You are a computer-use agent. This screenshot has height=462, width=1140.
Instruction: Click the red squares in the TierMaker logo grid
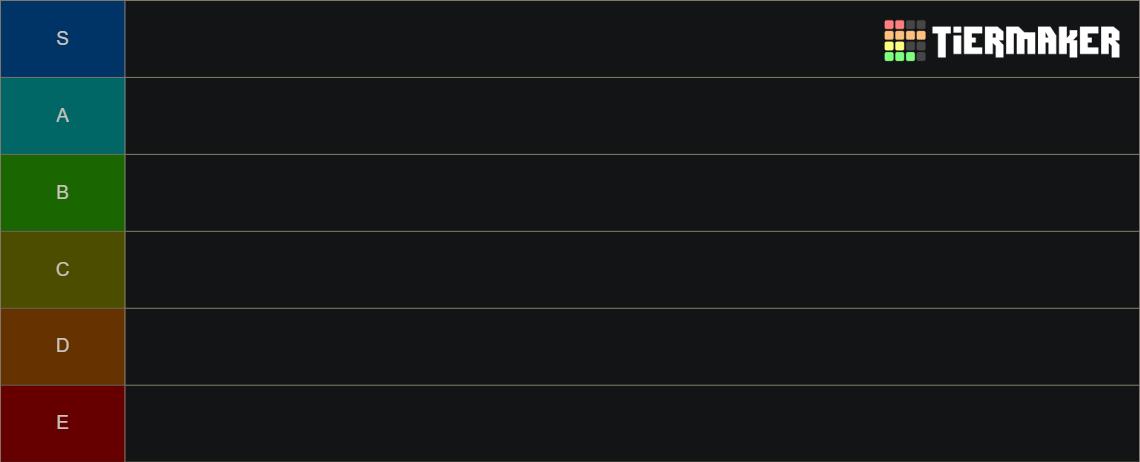894,25
